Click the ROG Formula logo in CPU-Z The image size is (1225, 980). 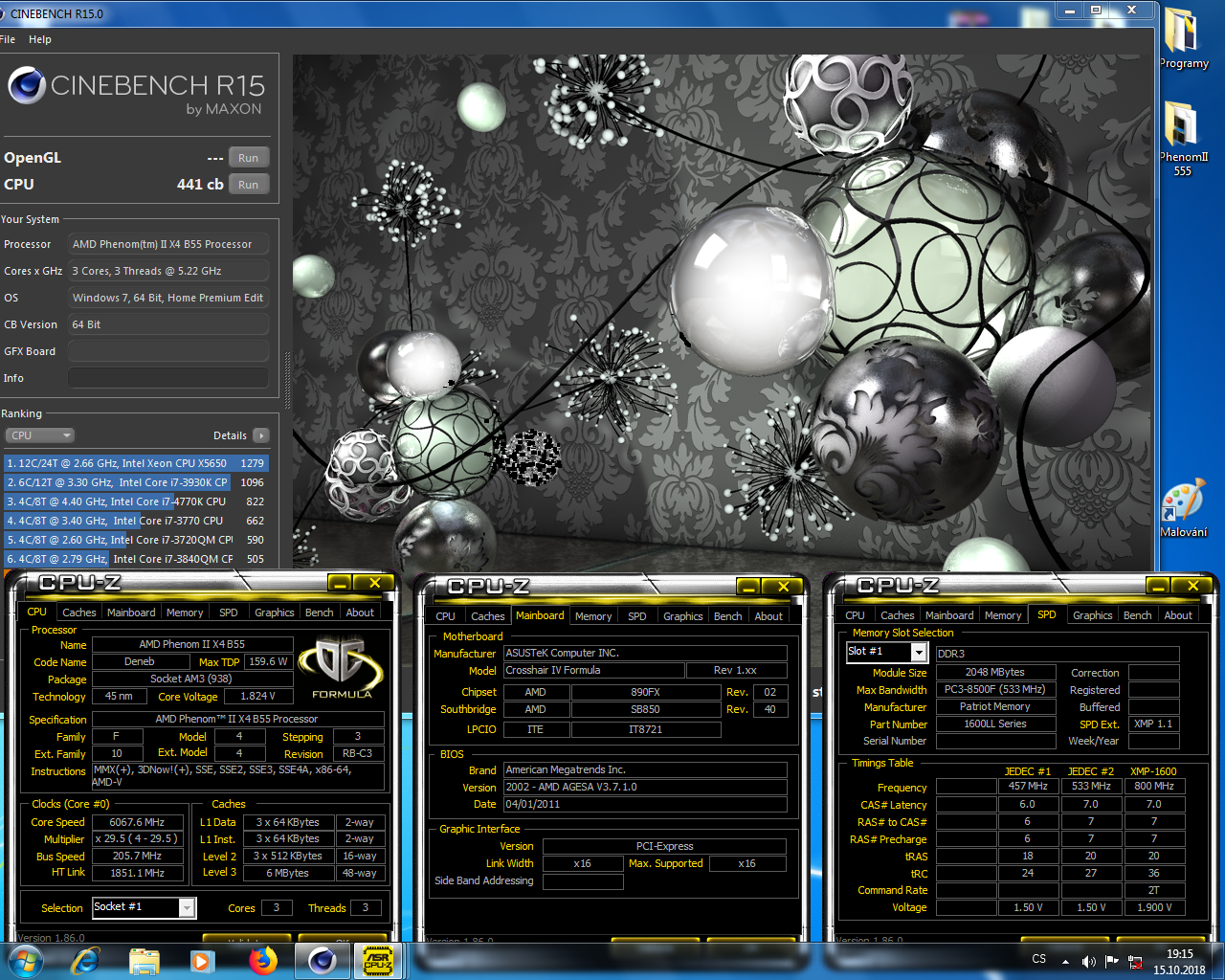(341, 668)
